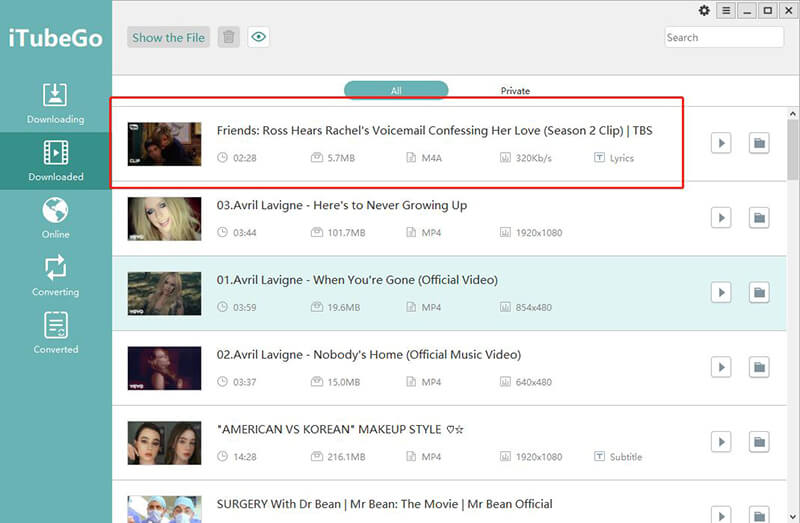Click "AMERICAN VS KOREAN" MAKEUP STYLE title
This screenshot has height=523, width=800.
tap(340, 430)
